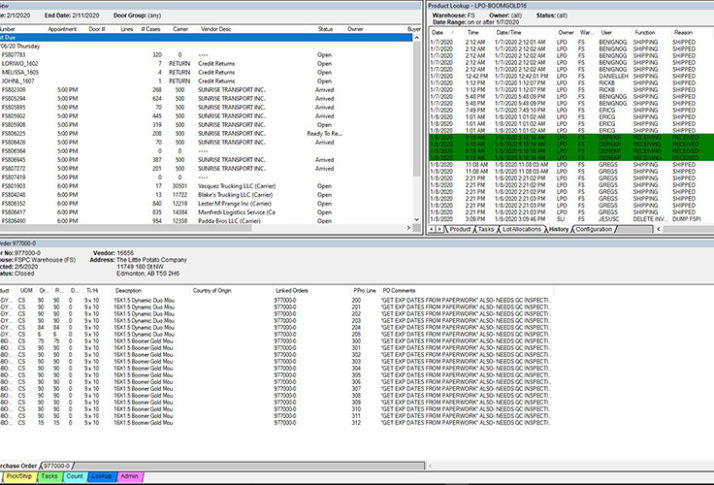This screenshot has height=485, width=714.
Task: Select the History tab in Product Lookup
Action: click(559, 229)
